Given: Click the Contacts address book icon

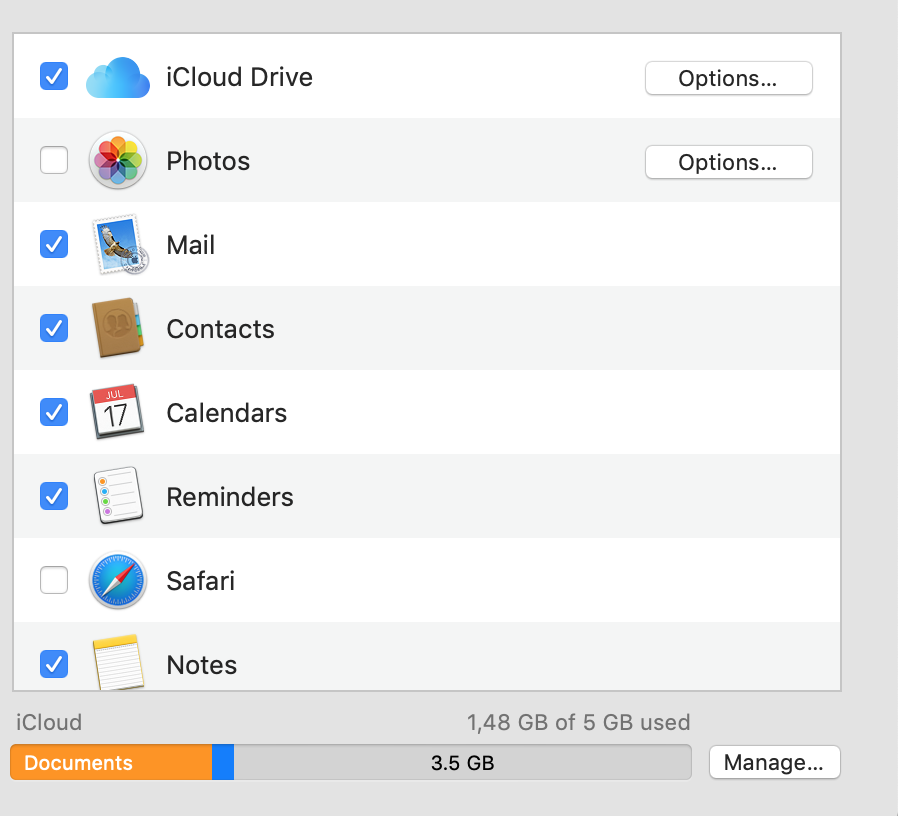Looking at the screenshot, I should (x=117, y=328).
